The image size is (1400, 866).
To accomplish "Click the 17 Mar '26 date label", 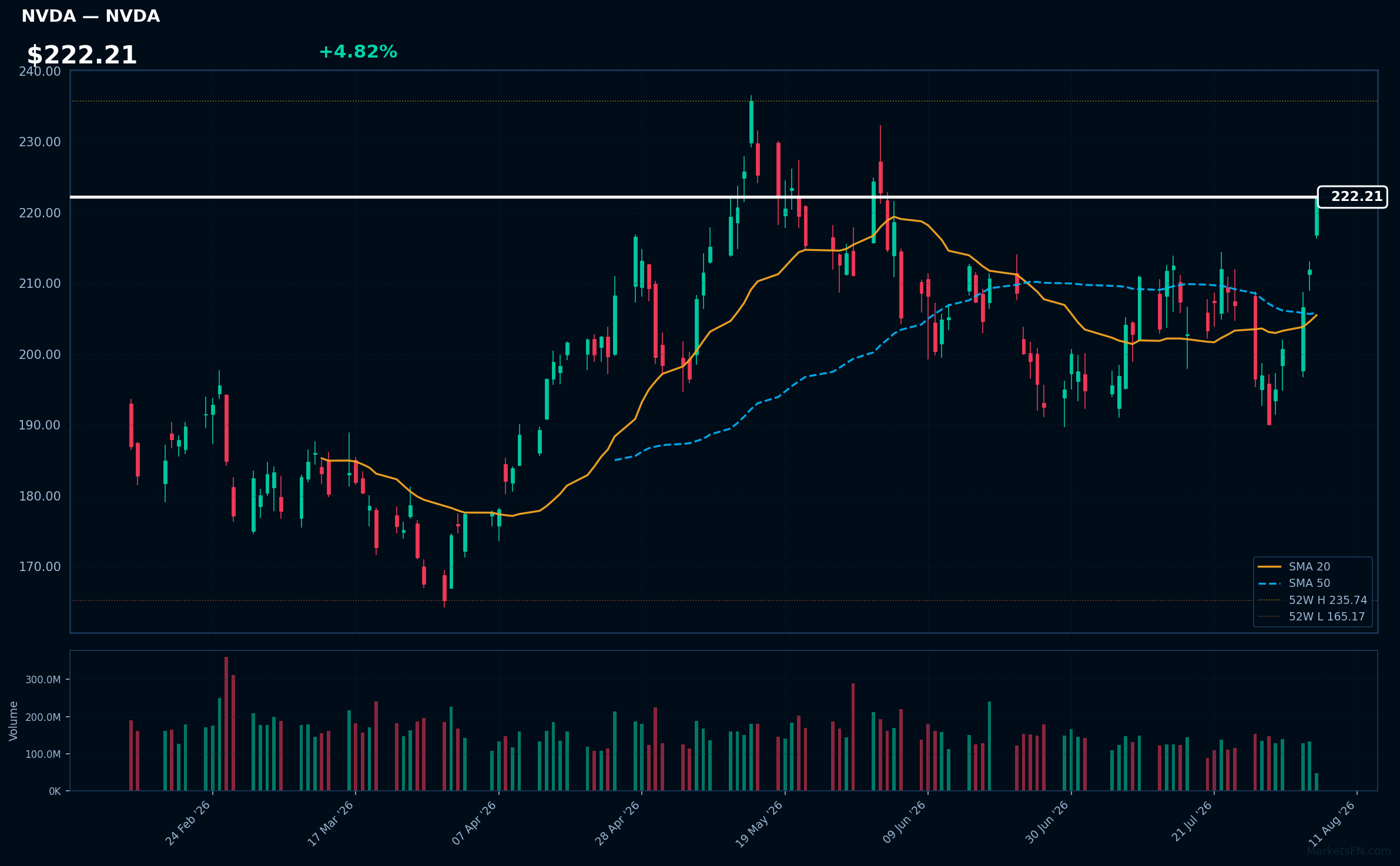I will pos(331,823).
